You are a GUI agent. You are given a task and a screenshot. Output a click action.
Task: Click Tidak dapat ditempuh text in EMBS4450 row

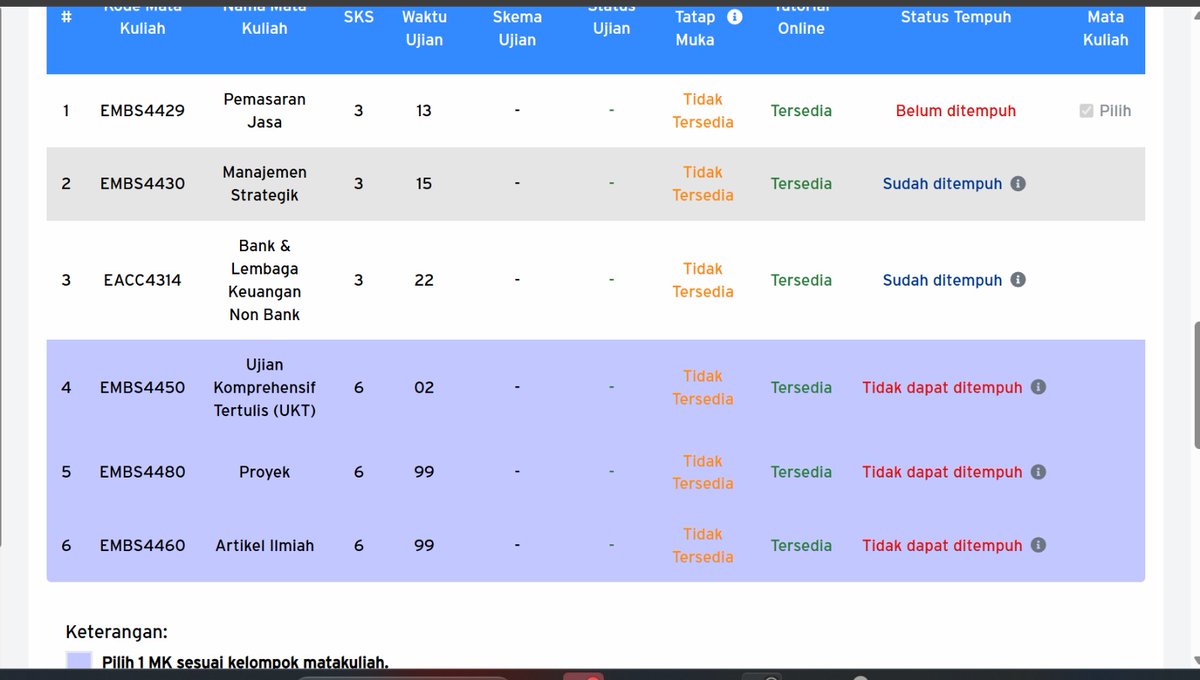943,387
